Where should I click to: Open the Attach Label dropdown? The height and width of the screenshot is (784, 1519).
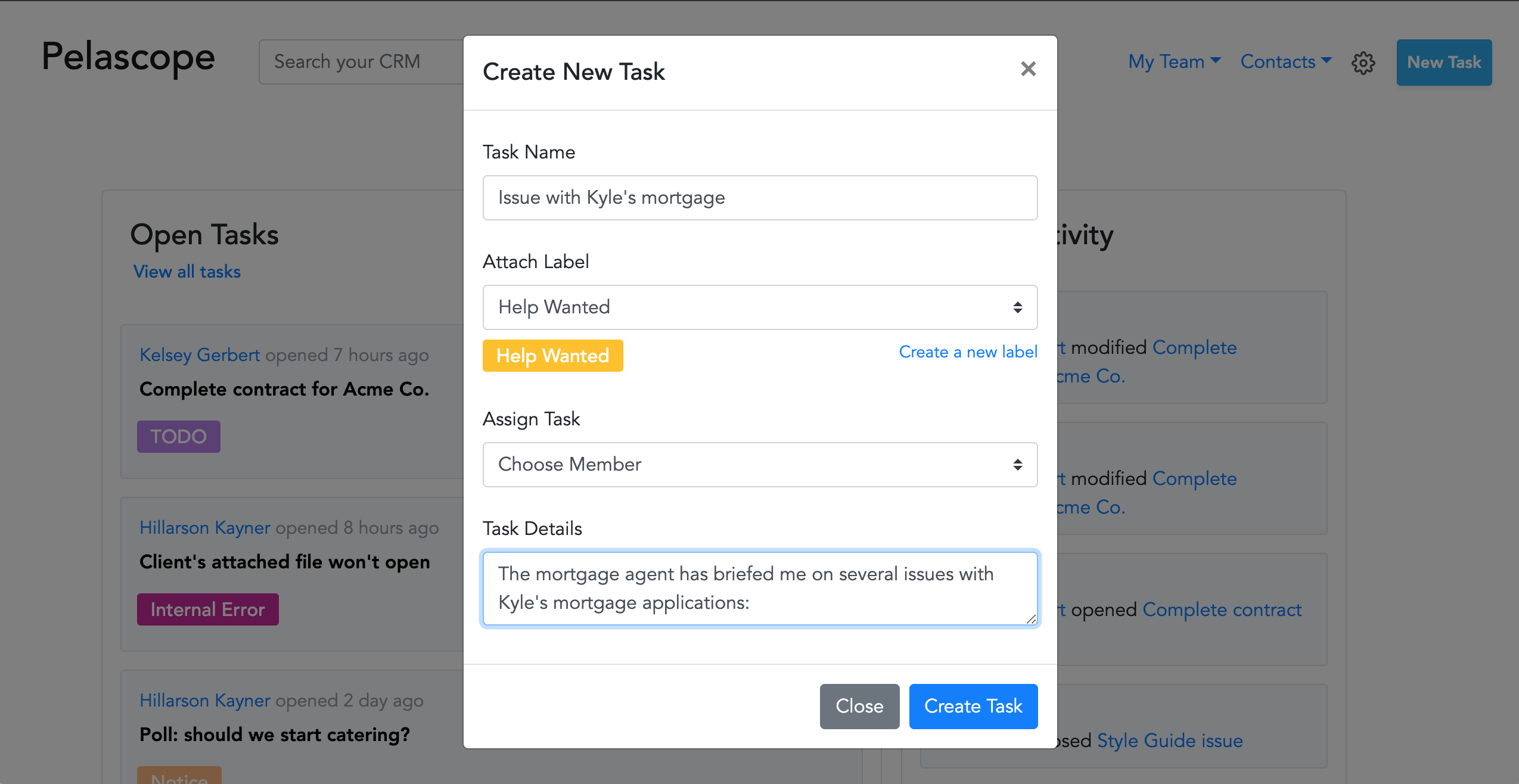[759, 307]
